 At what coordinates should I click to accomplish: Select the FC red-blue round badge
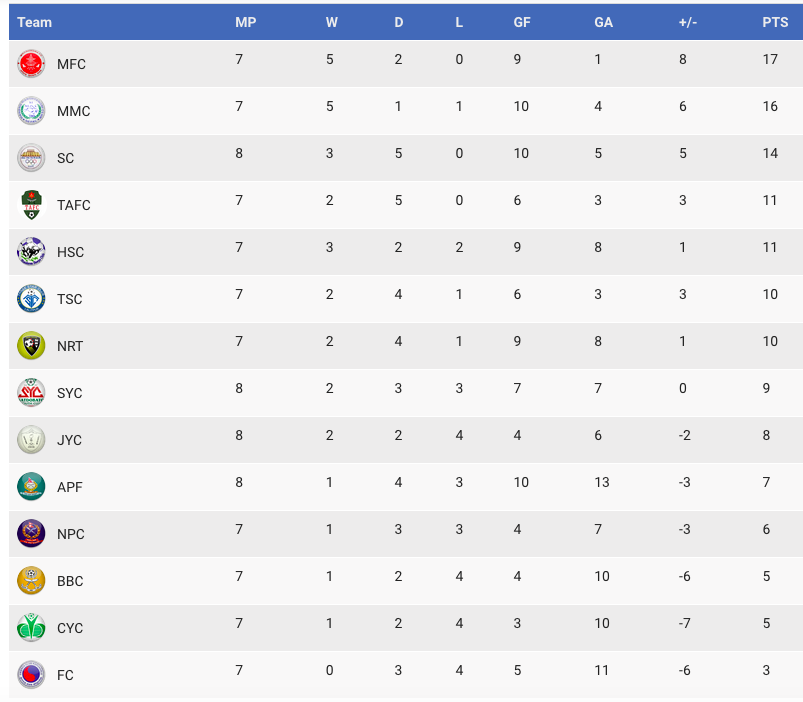coord(31,675)
